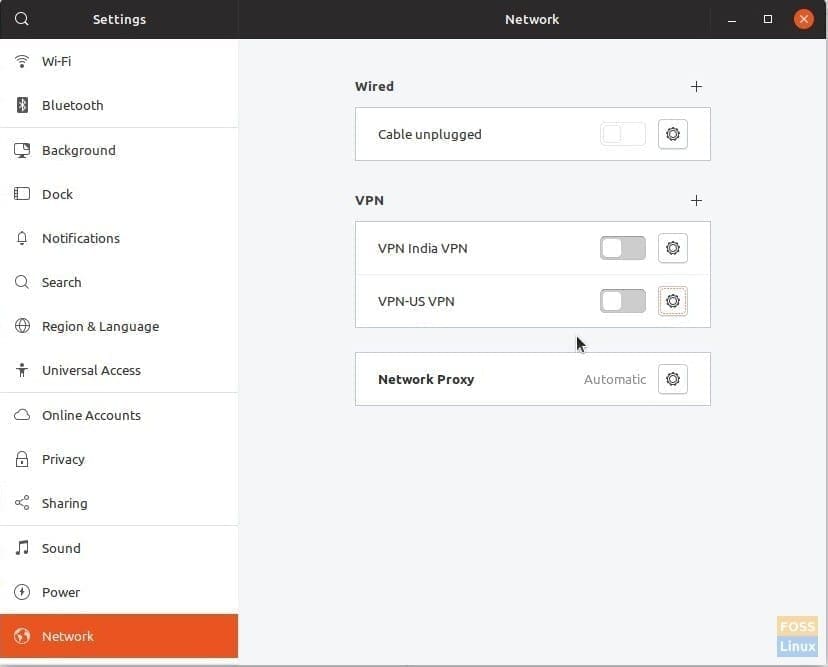Click the Cable unplugged text
Viewport: 828px width, 667px height.
429,134
